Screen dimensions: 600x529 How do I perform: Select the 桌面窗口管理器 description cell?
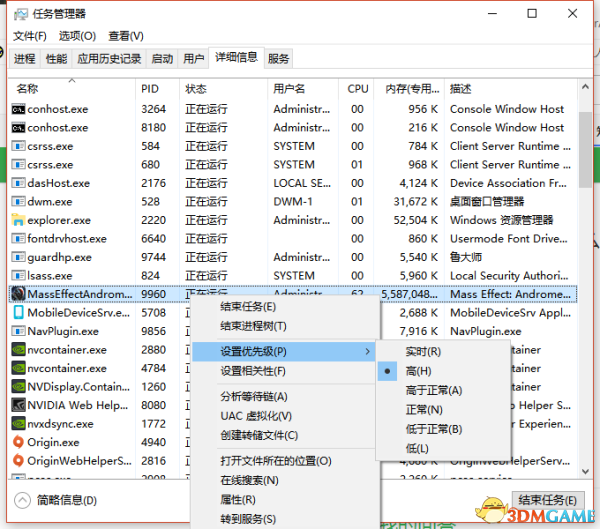pyautogui.click(x=487, y=202)
